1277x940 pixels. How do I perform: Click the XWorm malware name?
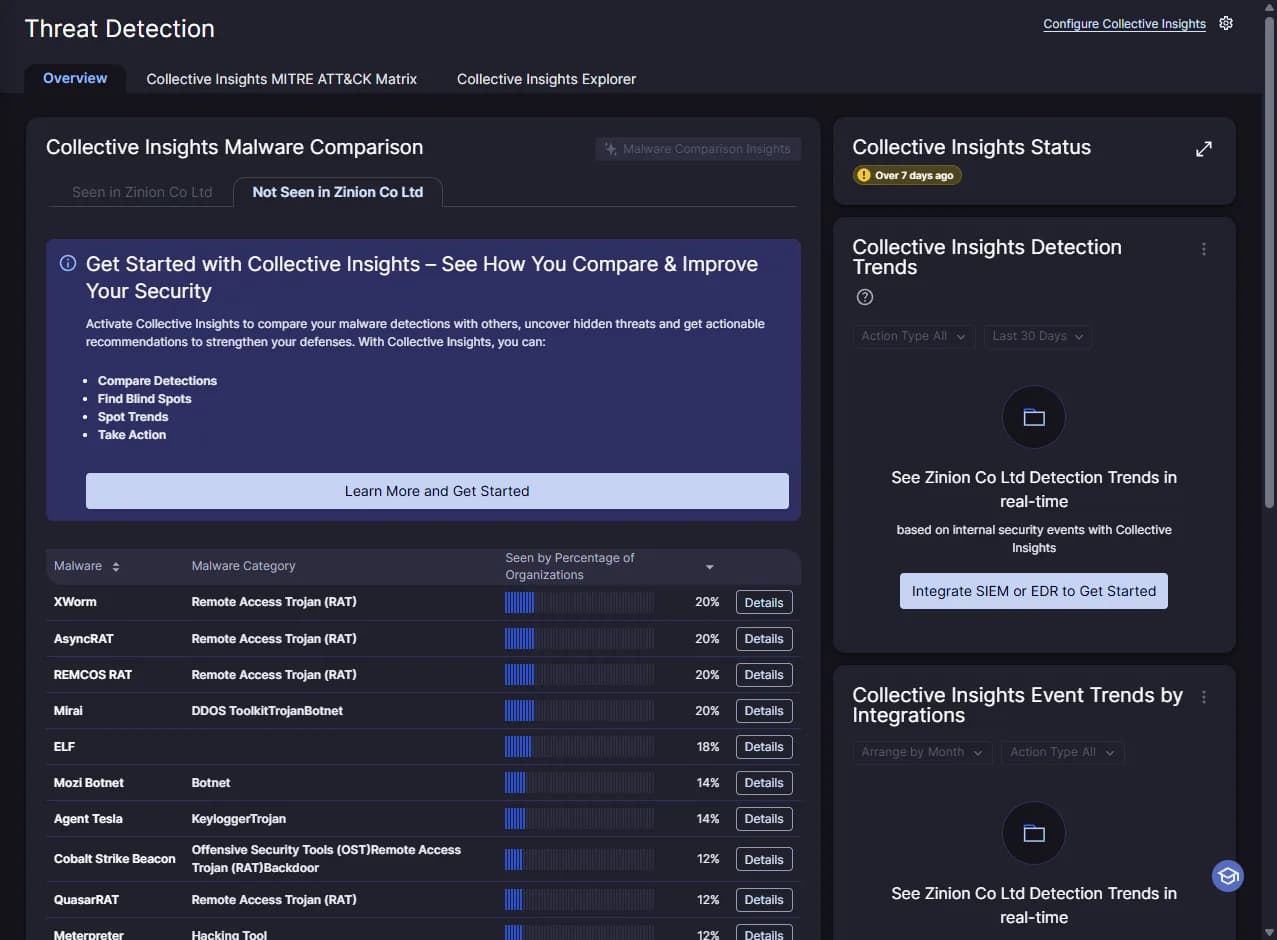coord(75,602)
